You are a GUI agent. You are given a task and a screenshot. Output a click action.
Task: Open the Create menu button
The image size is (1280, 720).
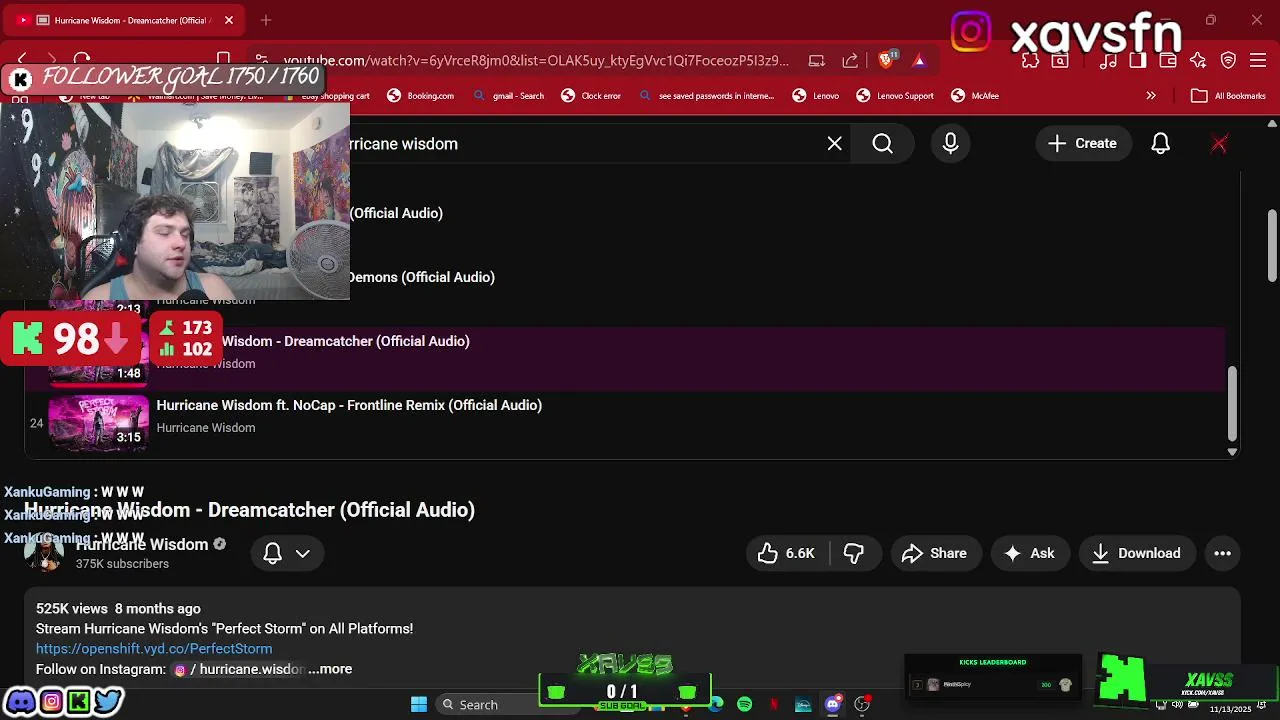click(x=1082, y=144)
